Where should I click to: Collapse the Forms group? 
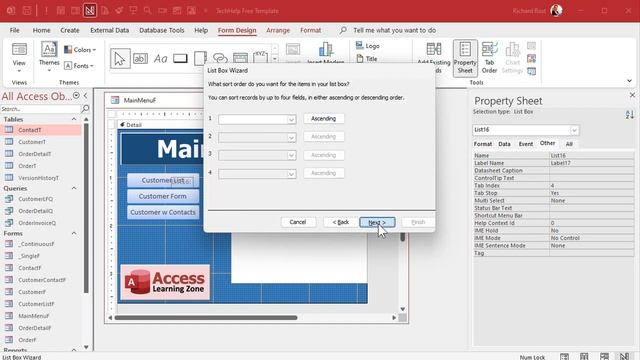(x=74, y=233)
